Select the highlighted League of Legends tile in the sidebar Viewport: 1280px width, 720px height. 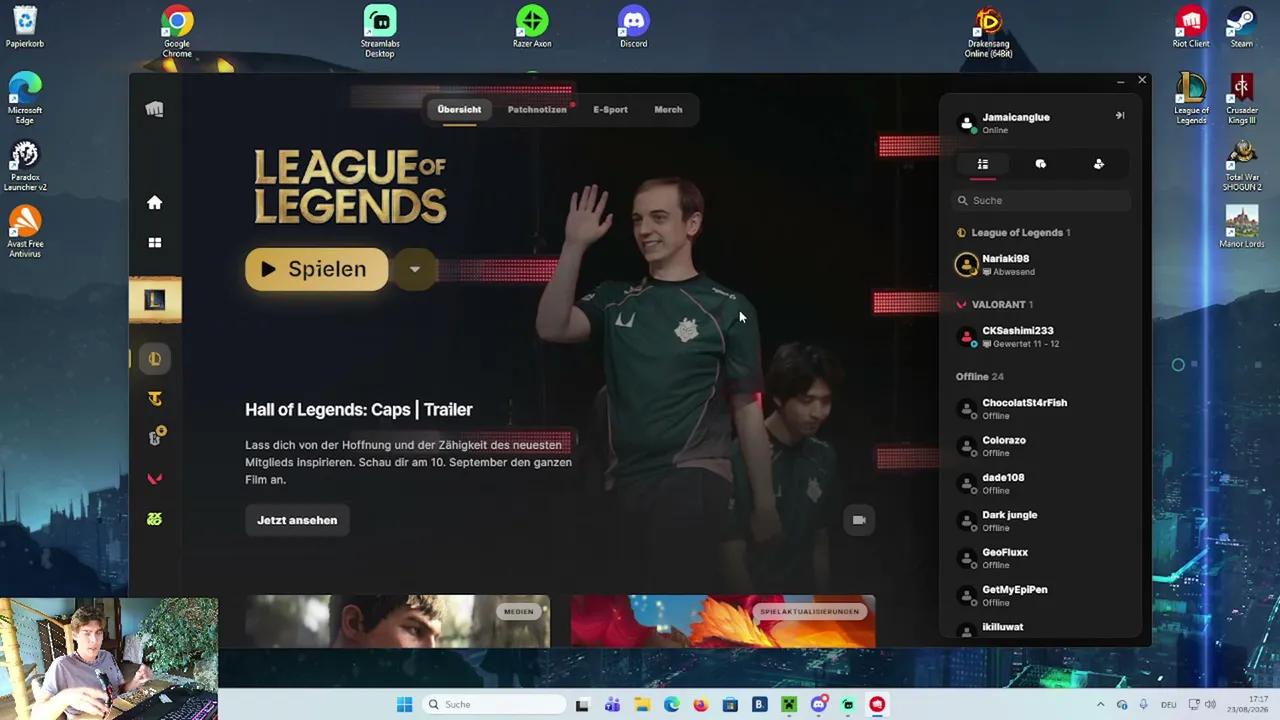click(x=155, y=299)
